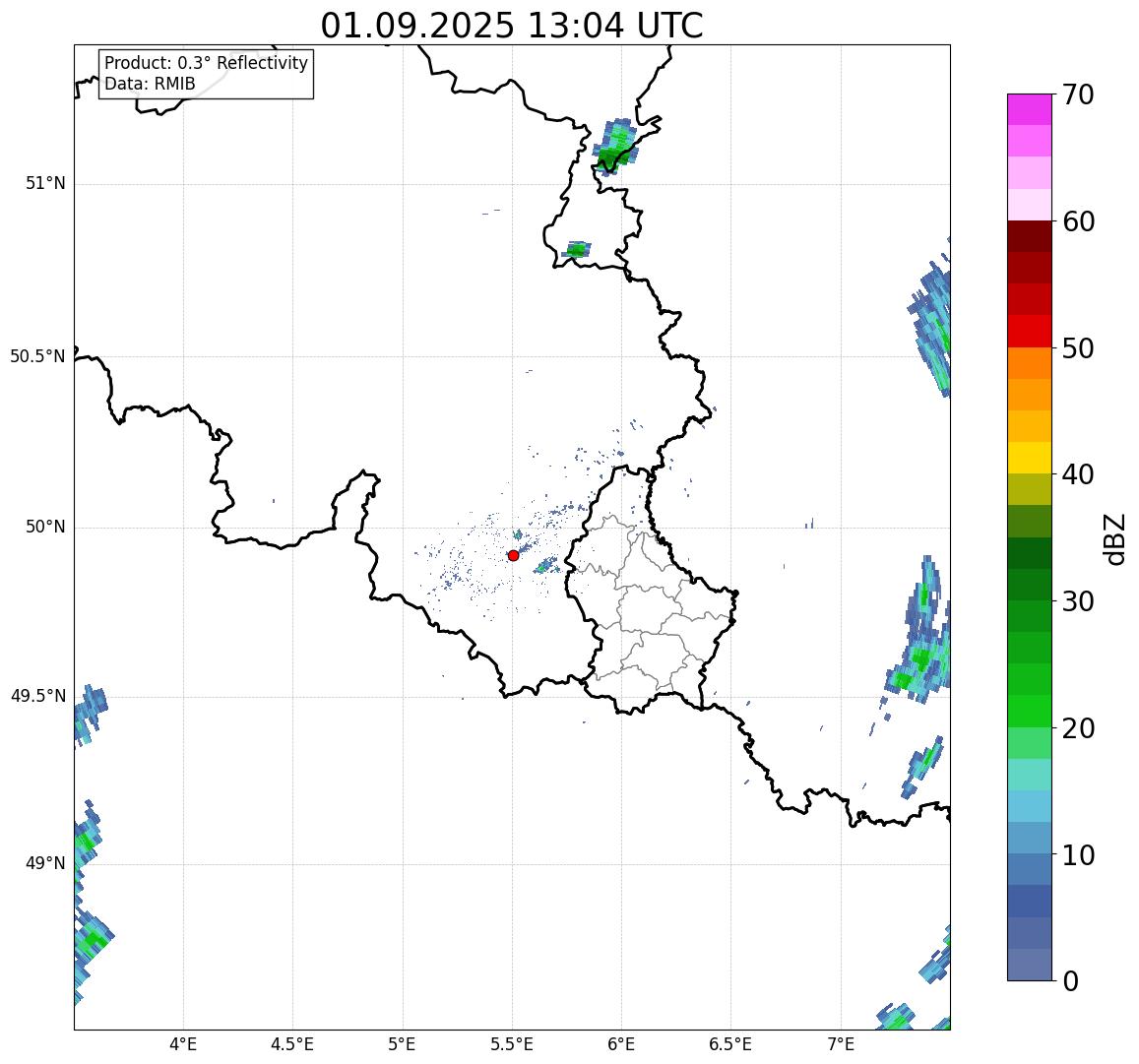Click the latitude label 49.5°N
The height and width of the screenshot is (1064, 1139).
(x=37, y=696)
